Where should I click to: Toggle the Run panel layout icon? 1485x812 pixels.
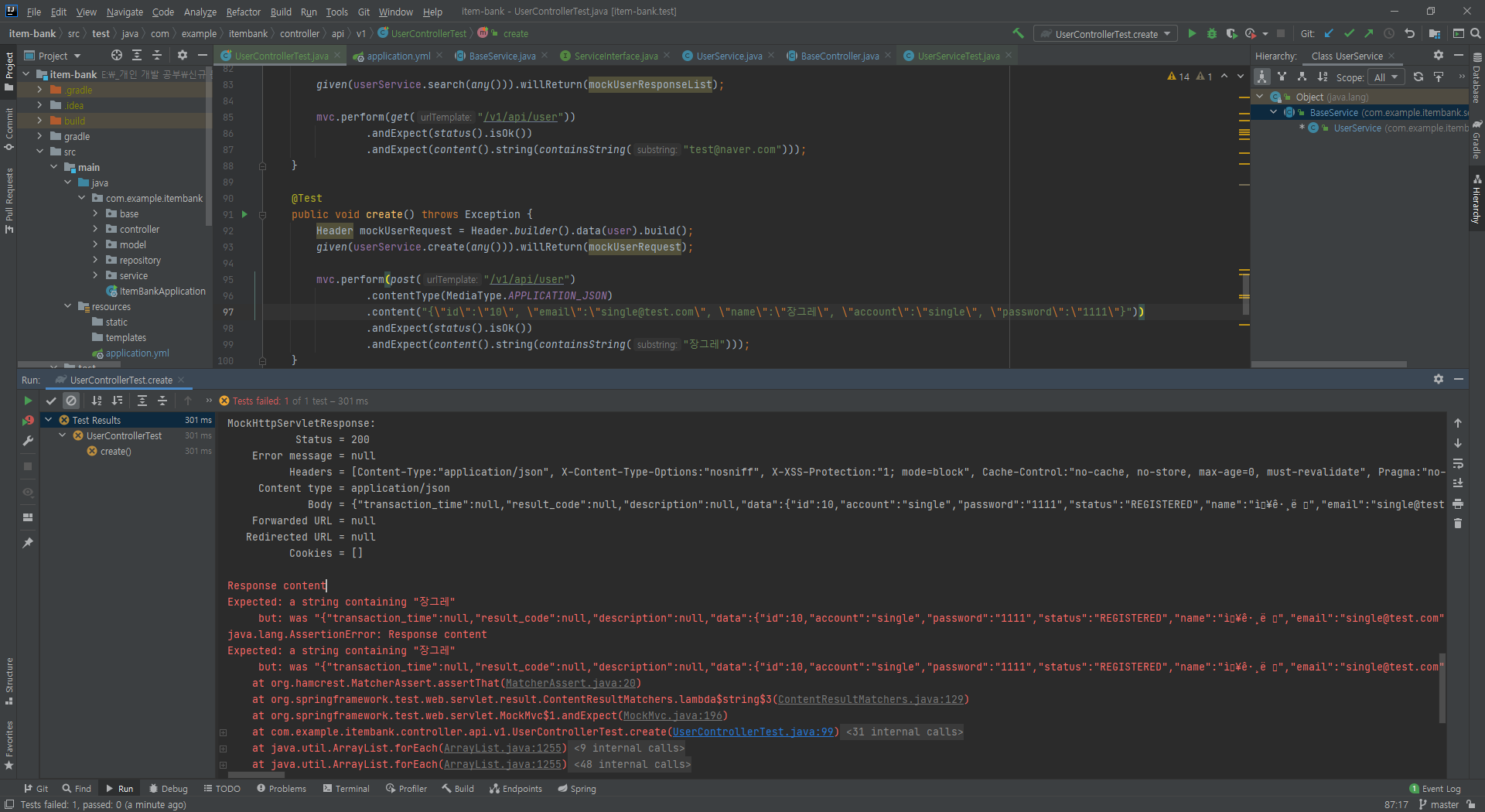[28, 517]
